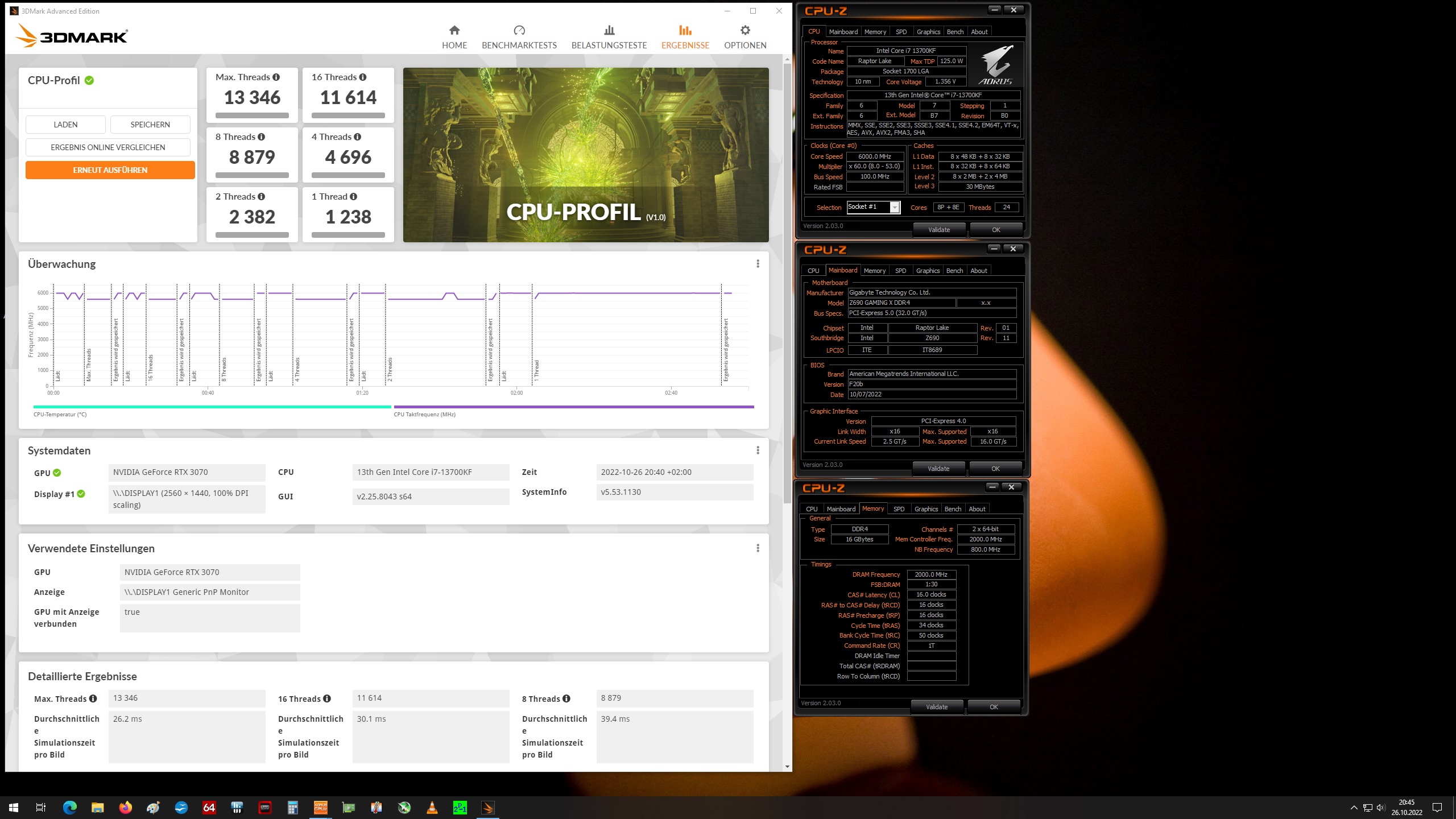Screen dimensions: 1456x819
Task: Open Calculator from the taskbar
Action: pos(293,807)
